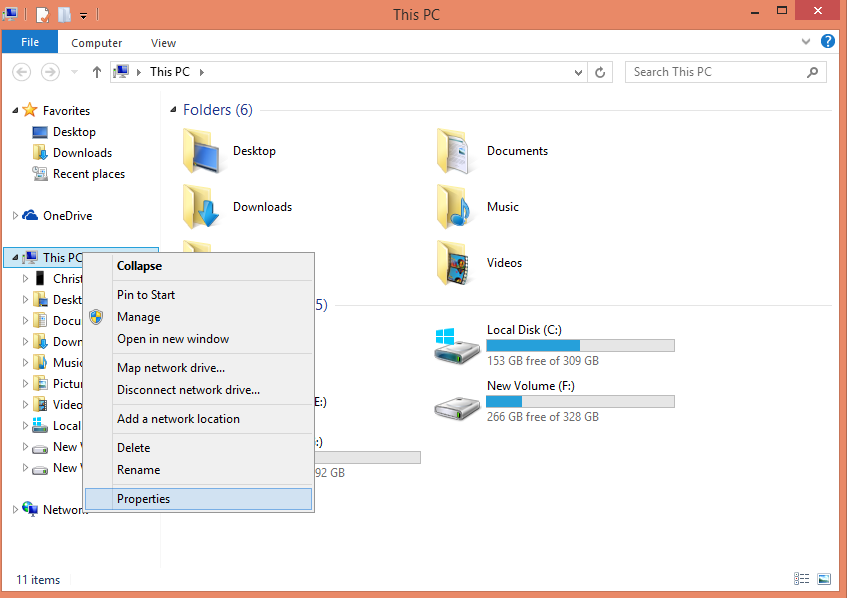Open the Music folder icon
This screenshot has height=598, width=847.
pos(455,206)
